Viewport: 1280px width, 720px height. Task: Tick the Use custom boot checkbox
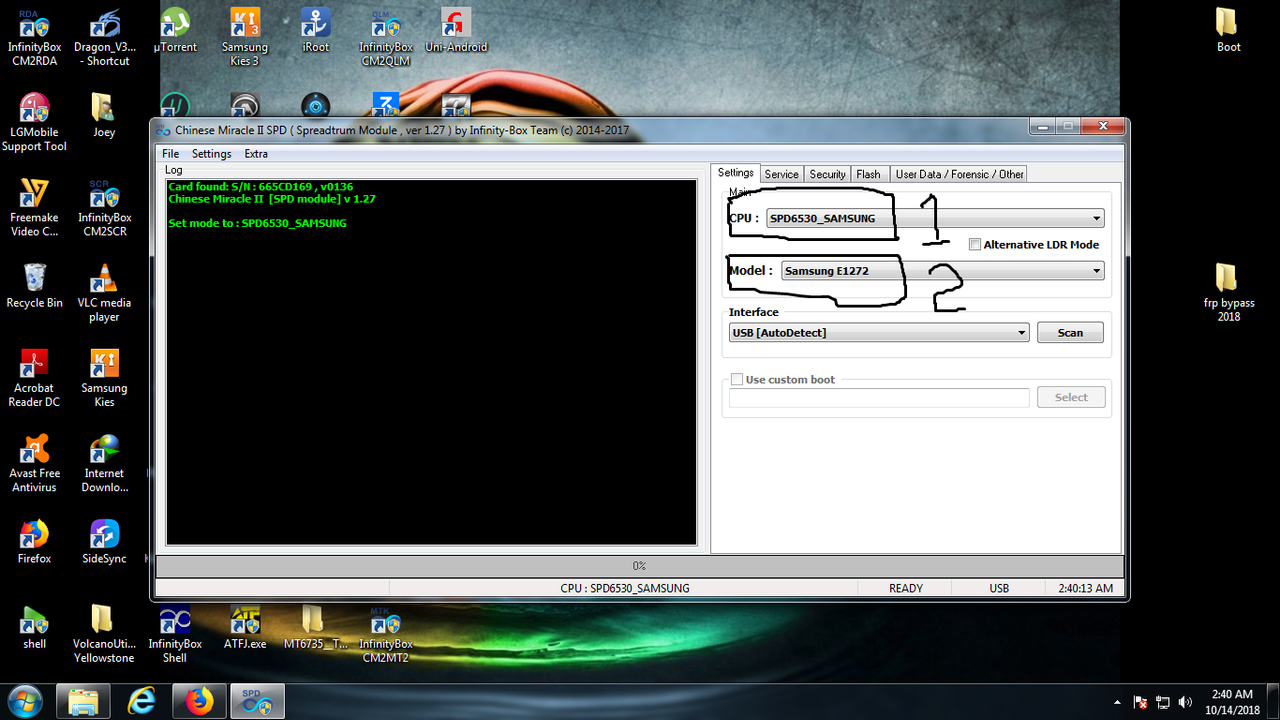(737, 380)
